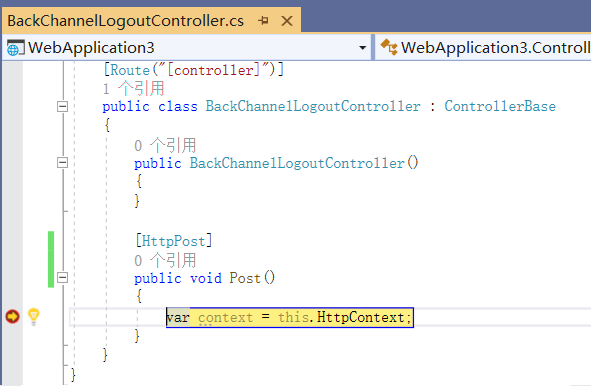Click '0 个引用' above the Post method
This screenshot has width=592, height=386.
pyautogui.click(x=165, y=261)
